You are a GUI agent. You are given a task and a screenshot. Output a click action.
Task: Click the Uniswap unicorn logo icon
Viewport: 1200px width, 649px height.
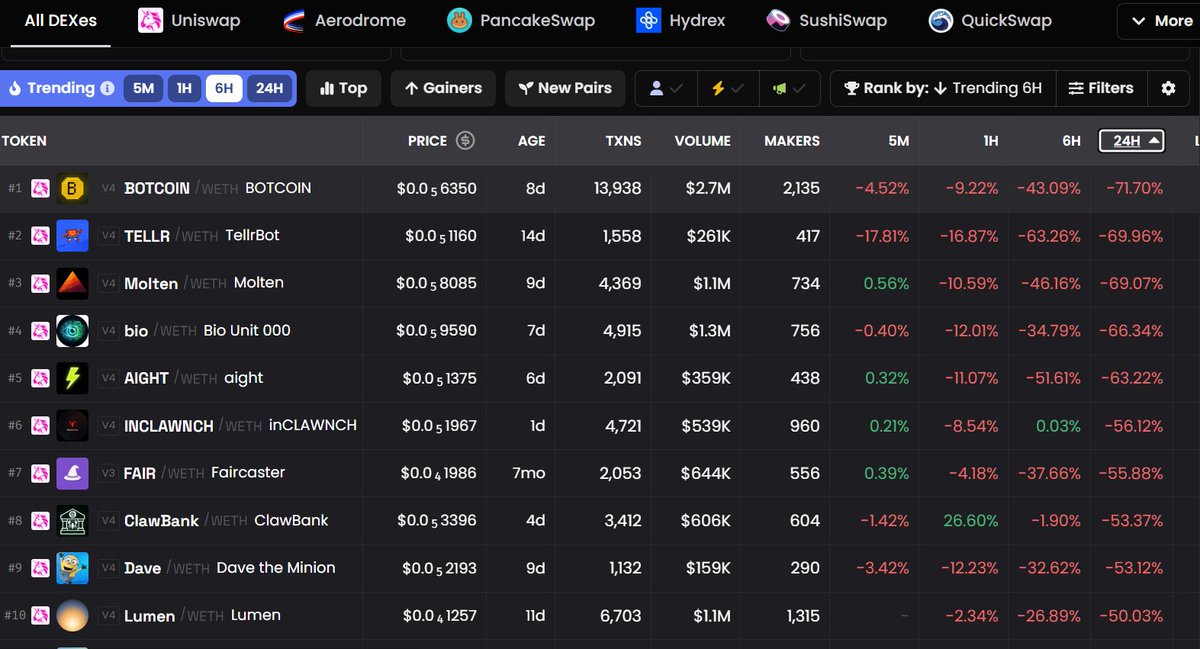point(150,20)
